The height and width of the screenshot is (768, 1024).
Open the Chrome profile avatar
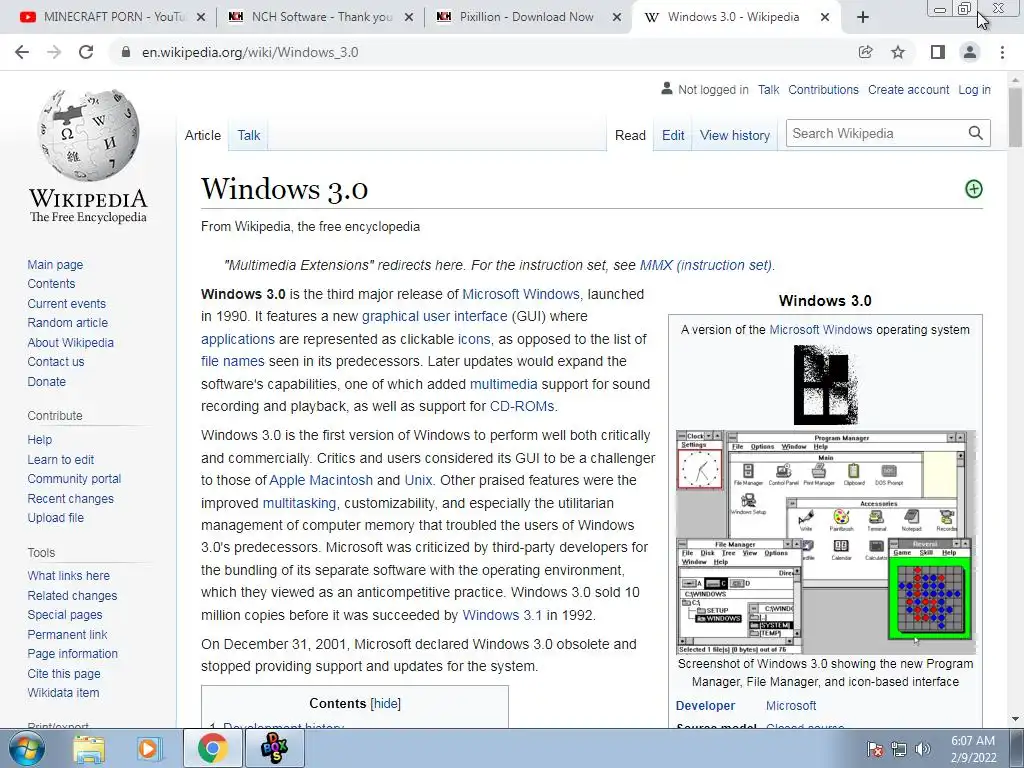click(x=970, y=52)
